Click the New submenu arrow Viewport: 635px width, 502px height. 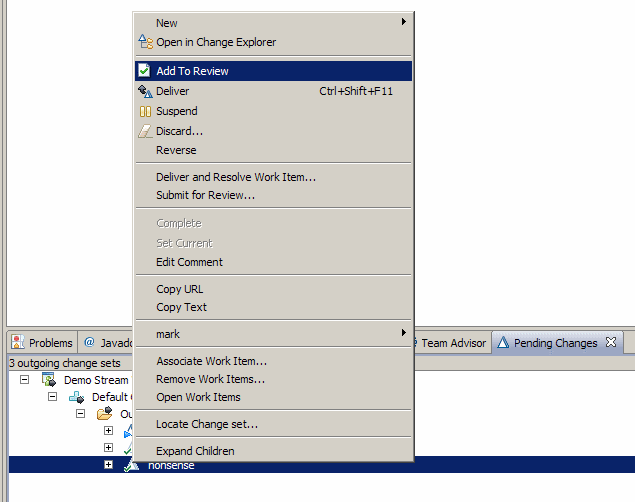403,21
